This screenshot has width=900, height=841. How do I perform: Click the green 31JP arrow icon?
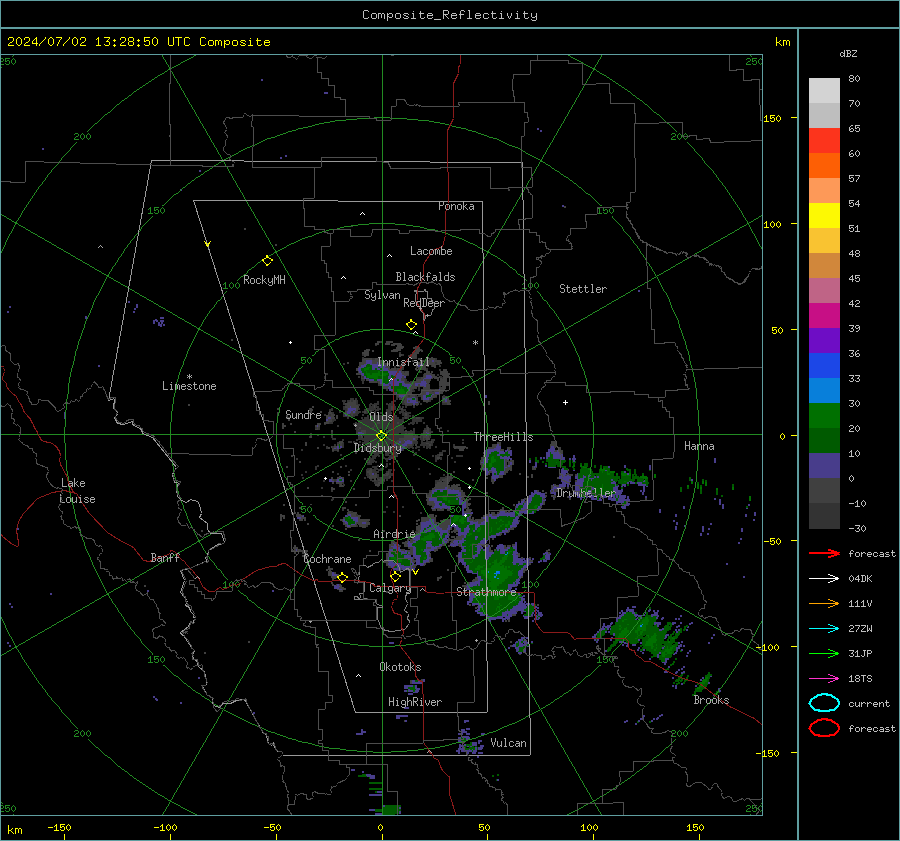(824, 653)
